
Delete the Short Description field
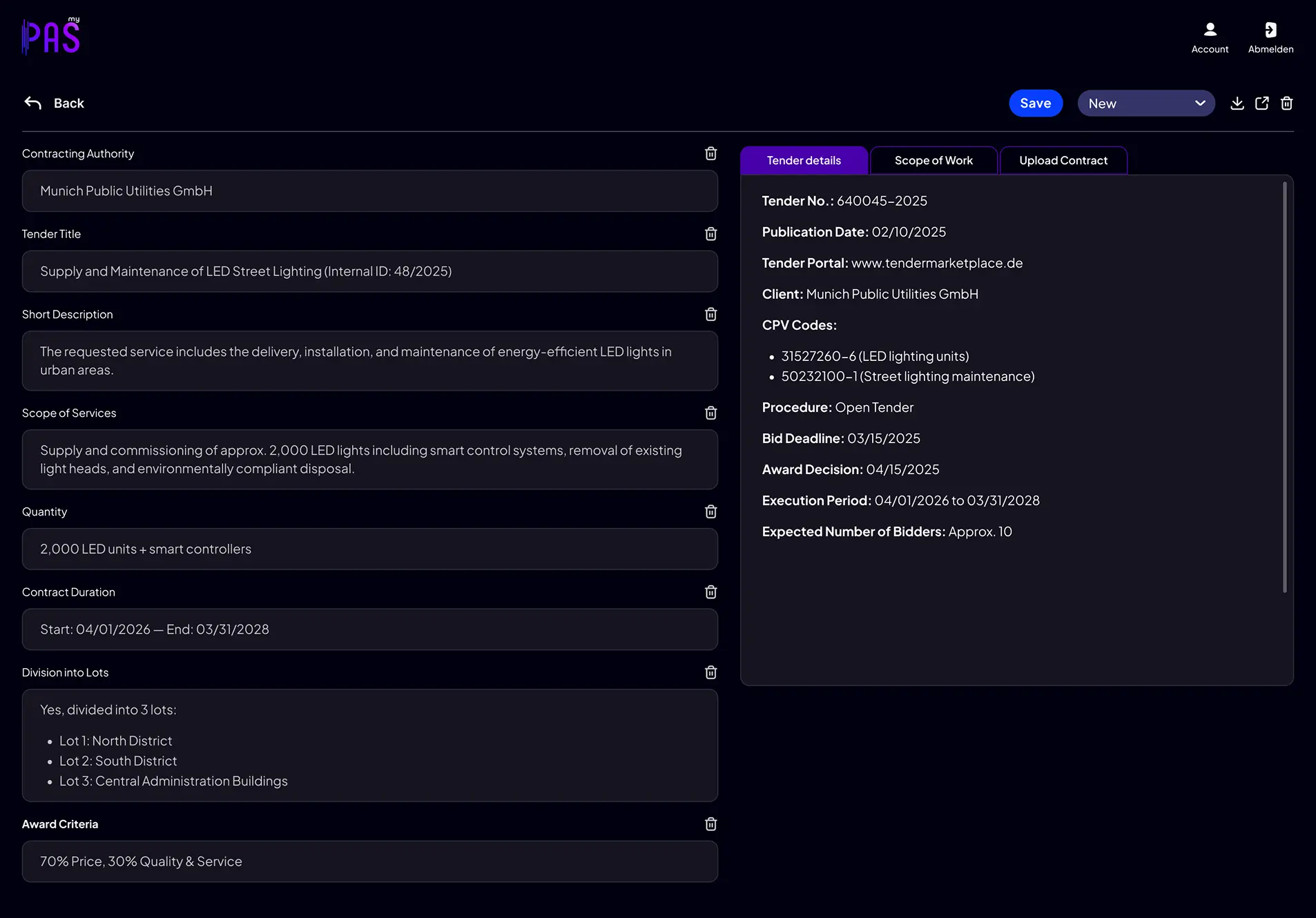pyautogui.click(x=710, y=314)
